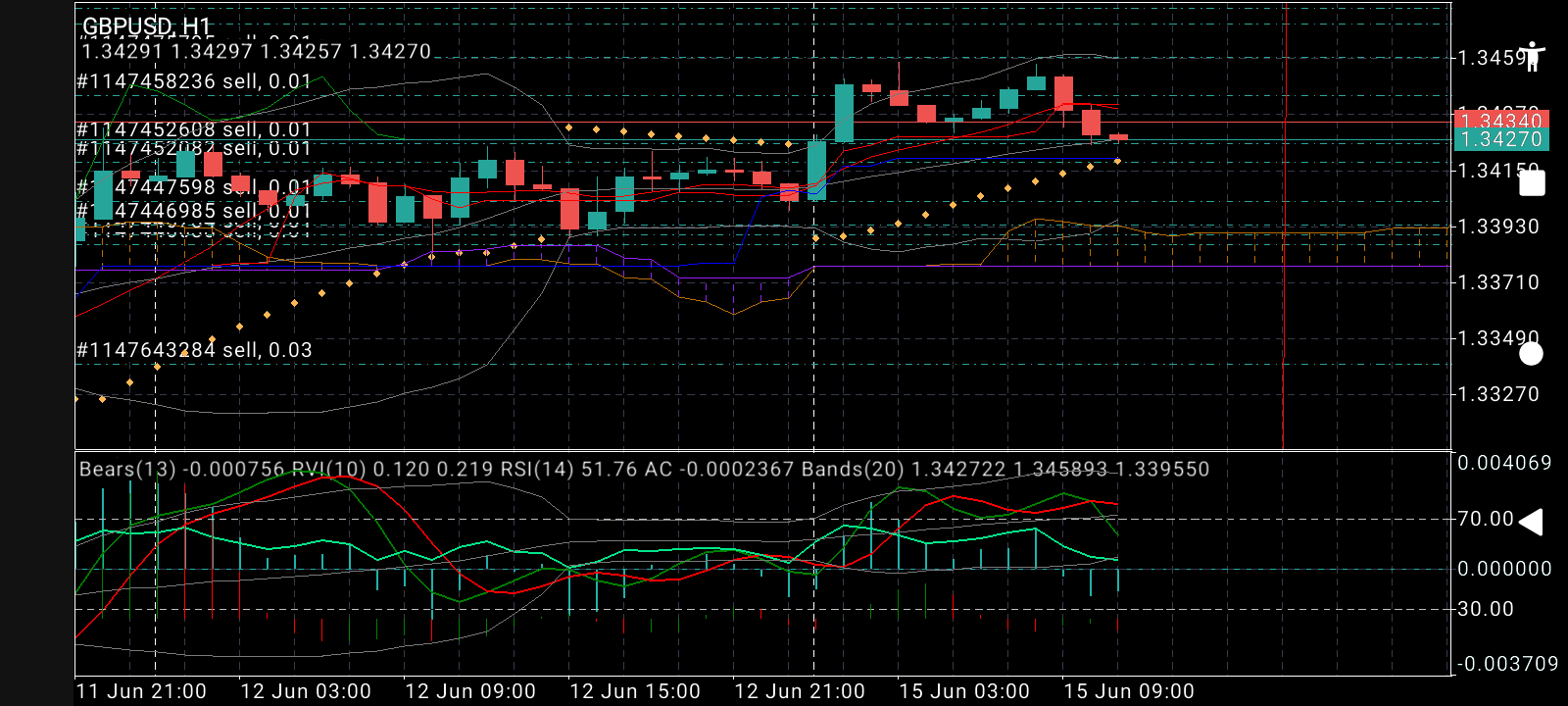Viewport: 1568px width, 706px height.
Task: Click the OHLC values starting with 1.34291
Action: pyautogui.click(x=256, y=51)
